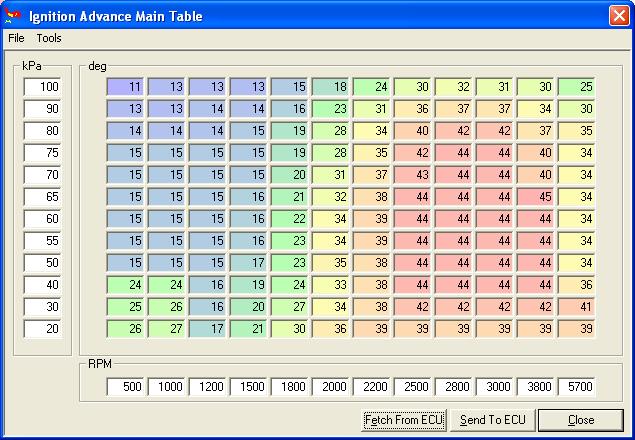Select the cell at 90 kPa, 500 RPM
635x440 pixels.
click(125, 109)
